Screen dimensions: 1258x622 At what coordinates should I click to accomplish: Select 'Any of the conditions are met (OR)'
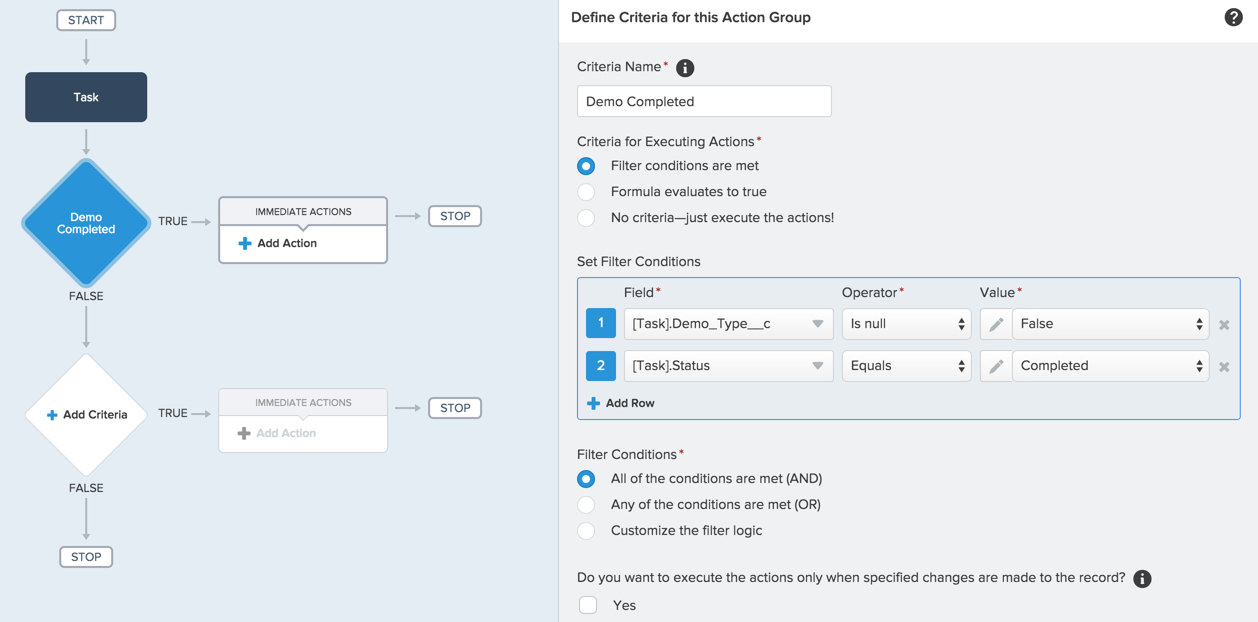[x=587, y=505]
